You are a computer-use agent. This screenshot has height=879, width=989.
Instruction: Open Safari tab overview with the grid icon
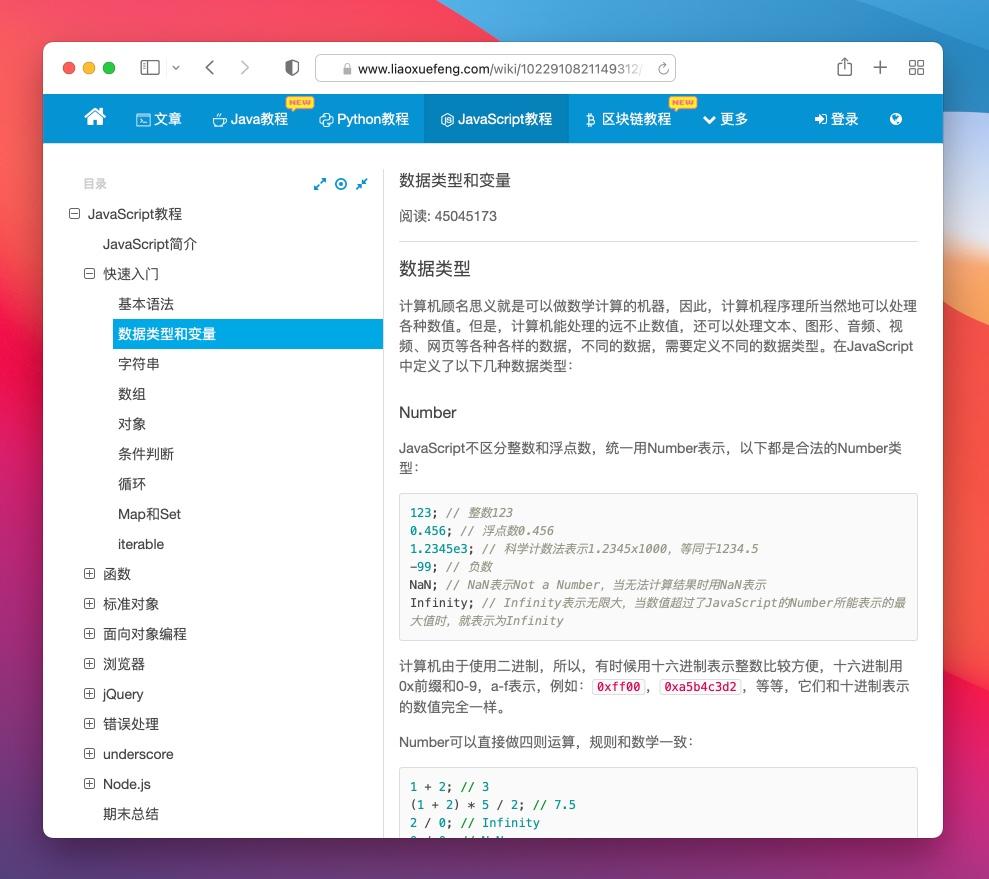(x=916, y=67)
